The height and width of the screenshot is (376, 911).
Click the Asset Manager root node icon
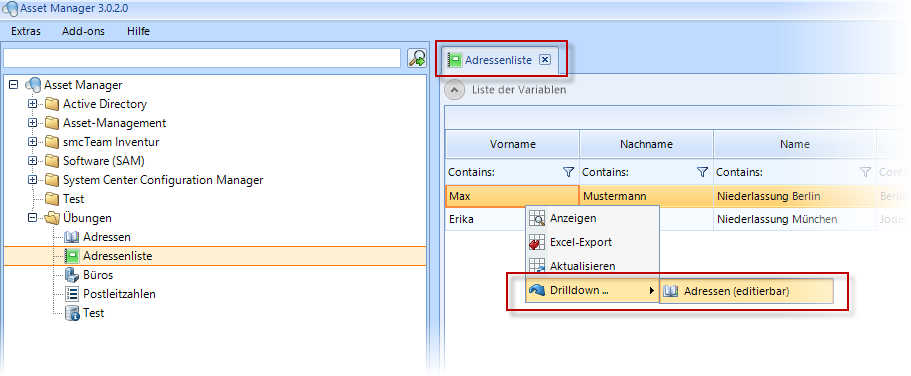[x=33, y=85]
